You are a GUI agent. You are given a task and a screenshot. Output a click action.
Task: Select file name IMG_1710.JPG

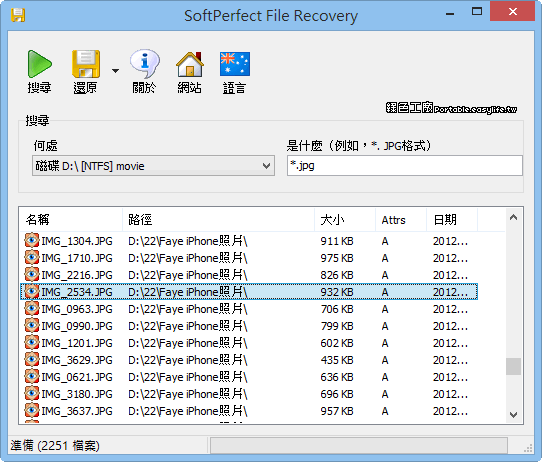pos(77,258)
